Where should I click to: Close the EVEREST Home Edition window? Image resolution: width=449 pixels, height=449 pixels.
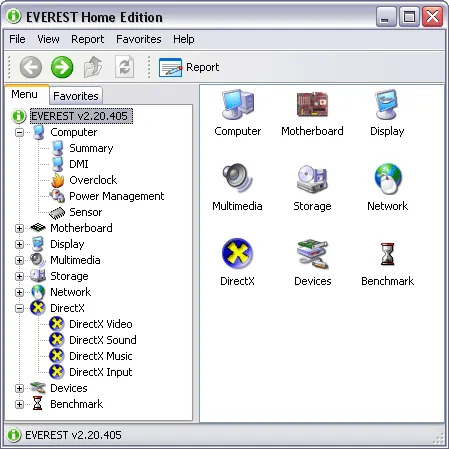pos(432,17)
